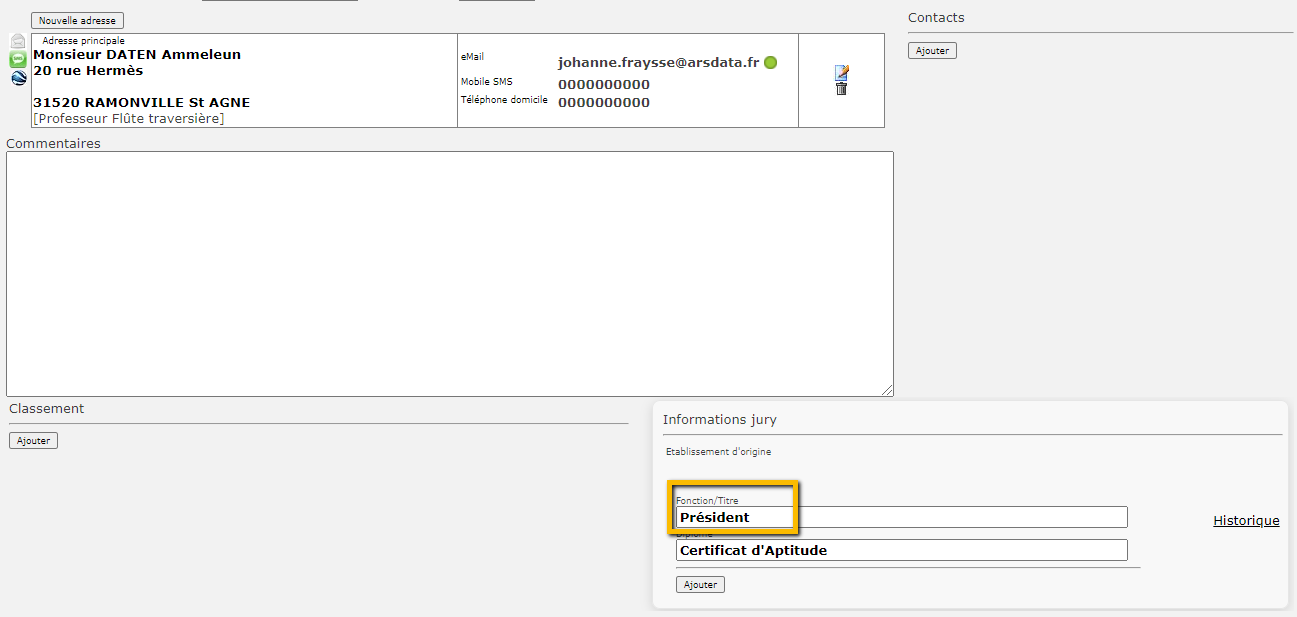Click the Fonction/Titre field containing Président

tap(902, 517)
